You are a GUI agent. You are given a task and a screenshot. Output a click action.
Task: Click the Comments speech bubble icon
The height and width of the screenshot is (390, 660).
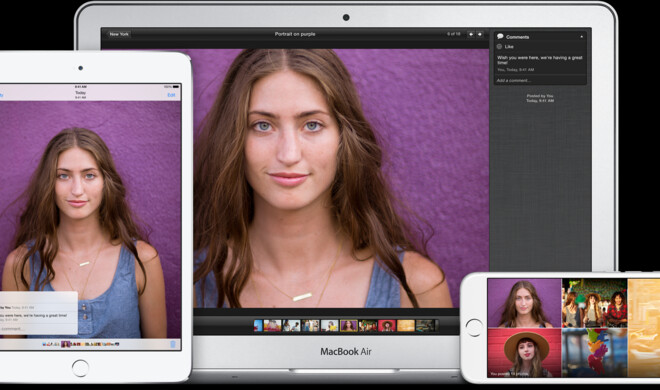(x=500, y=37)
